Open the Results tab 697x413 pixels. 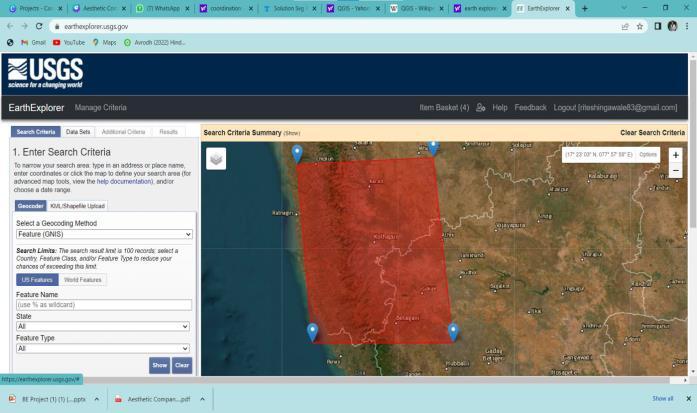tap(168, 132)
